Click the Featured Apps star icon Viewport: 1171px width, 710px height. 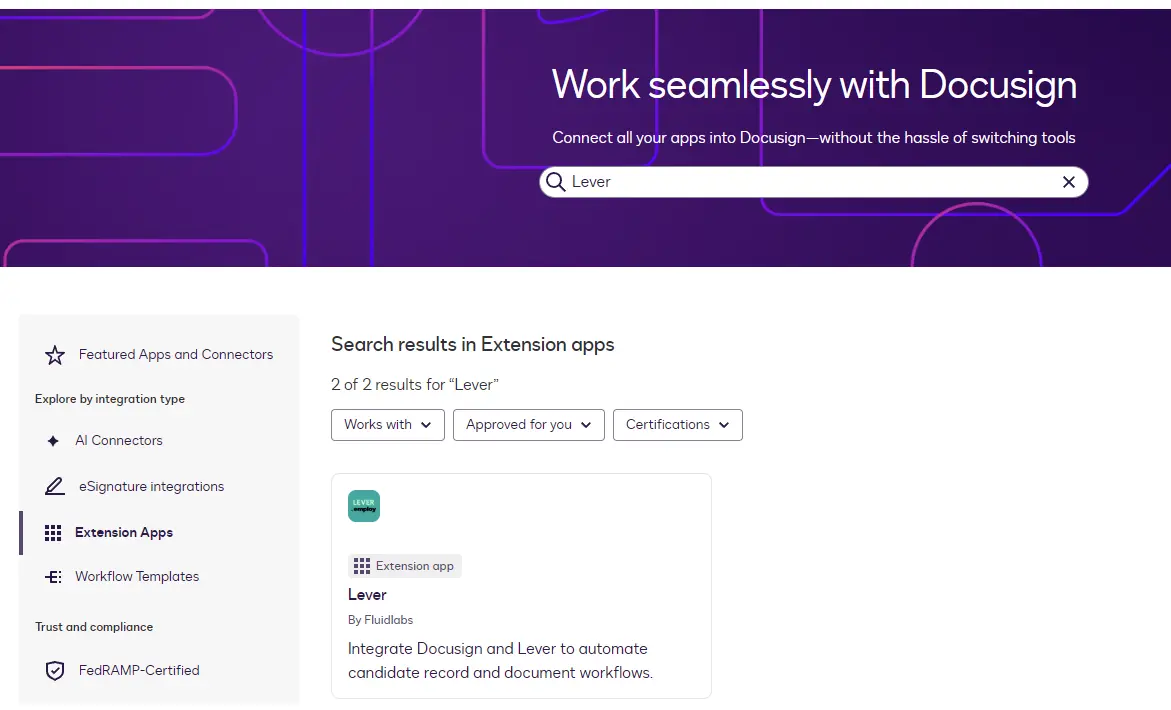coord(55,355)
